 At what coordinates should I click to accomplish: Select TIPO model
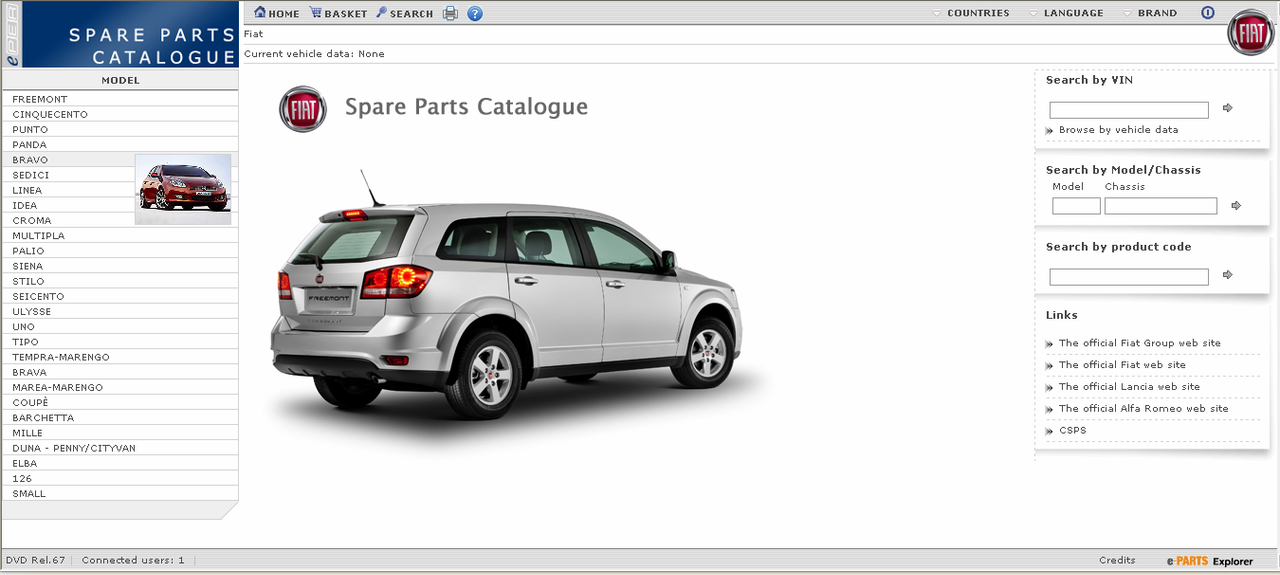[119, 342]
